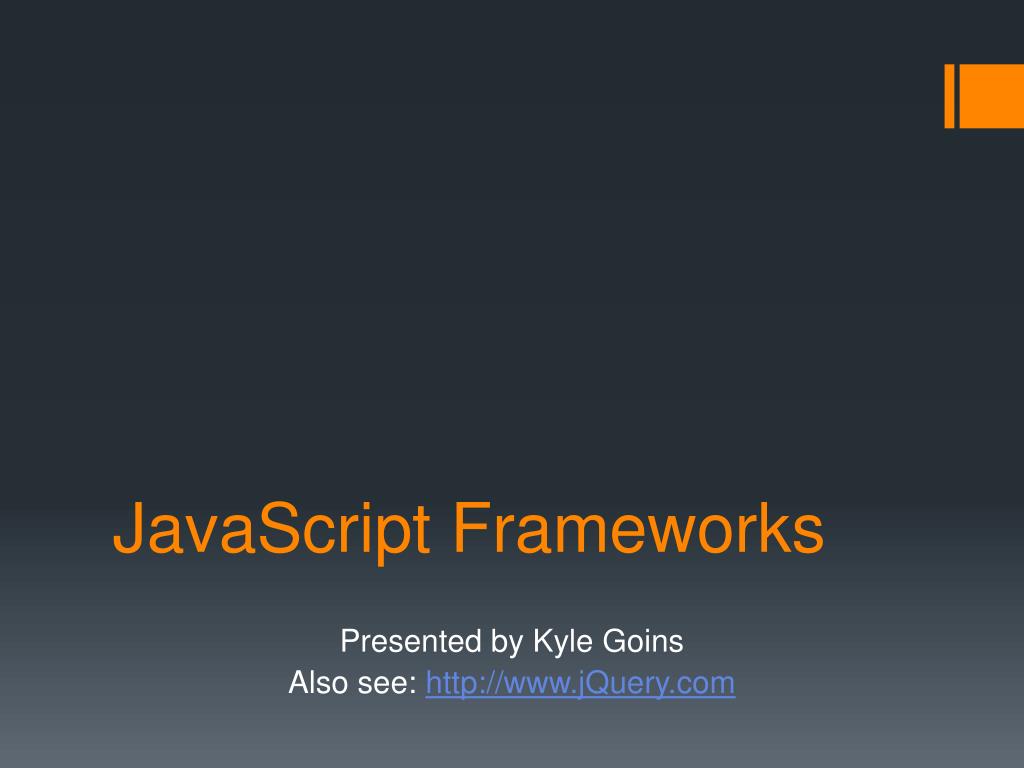The image size is (1024, 768).
Task: Click the slide subtitle text block
Action: 512,660
